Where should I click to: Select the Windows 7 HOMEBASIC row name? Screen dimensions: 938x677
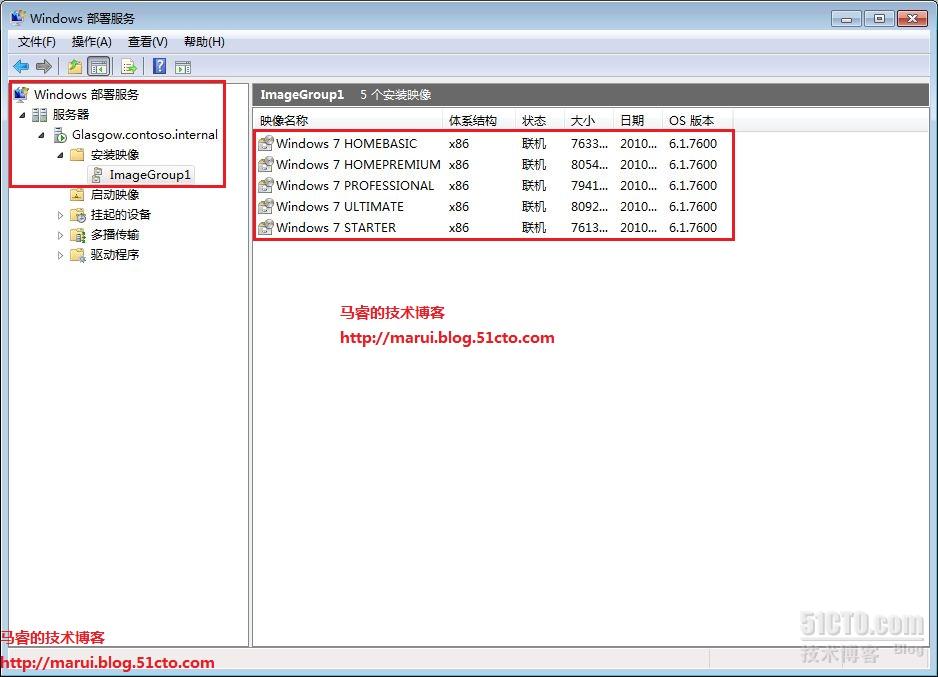point(346,144)
